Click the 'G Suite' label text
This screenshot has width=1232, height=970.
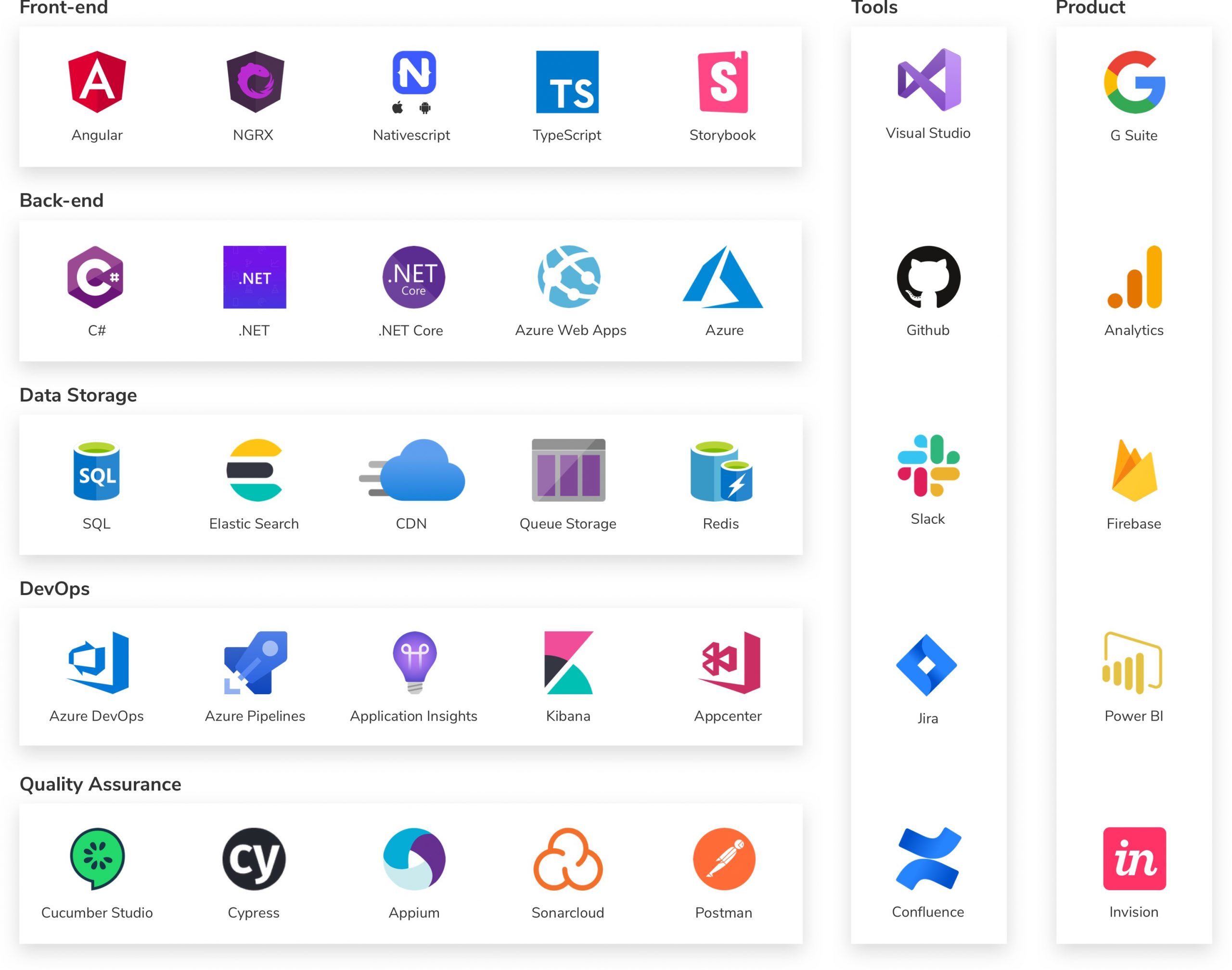1134,135
